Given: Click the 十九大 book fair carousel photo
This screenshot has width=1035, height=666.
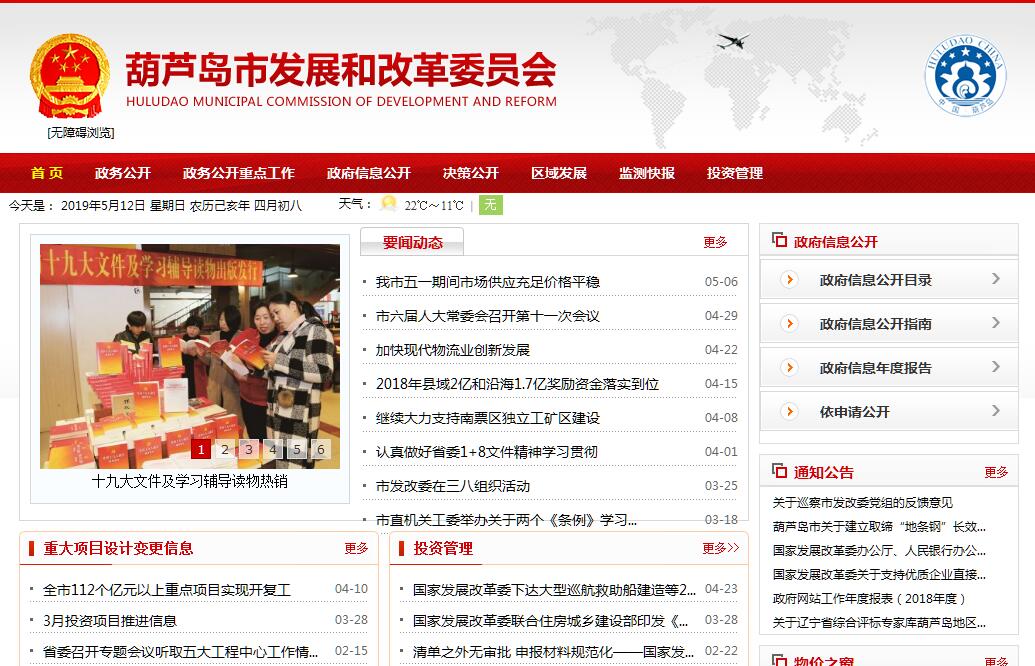Looking at the screenshot, I should coord(190,356).
